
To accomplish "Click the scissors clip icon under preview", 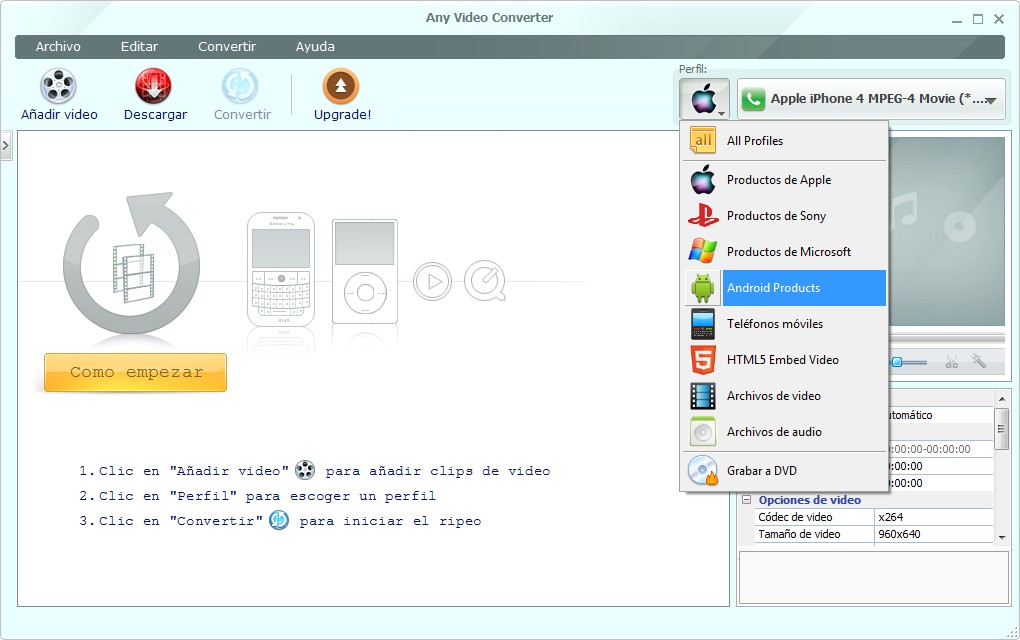I will [952, 362].
